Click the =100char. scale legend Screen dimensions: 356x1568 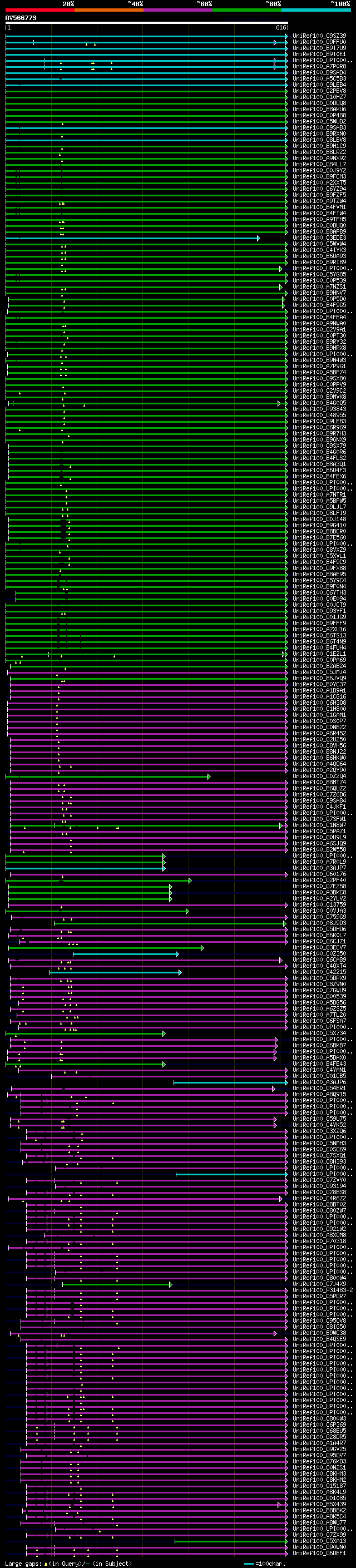(x=264, y=1564)
